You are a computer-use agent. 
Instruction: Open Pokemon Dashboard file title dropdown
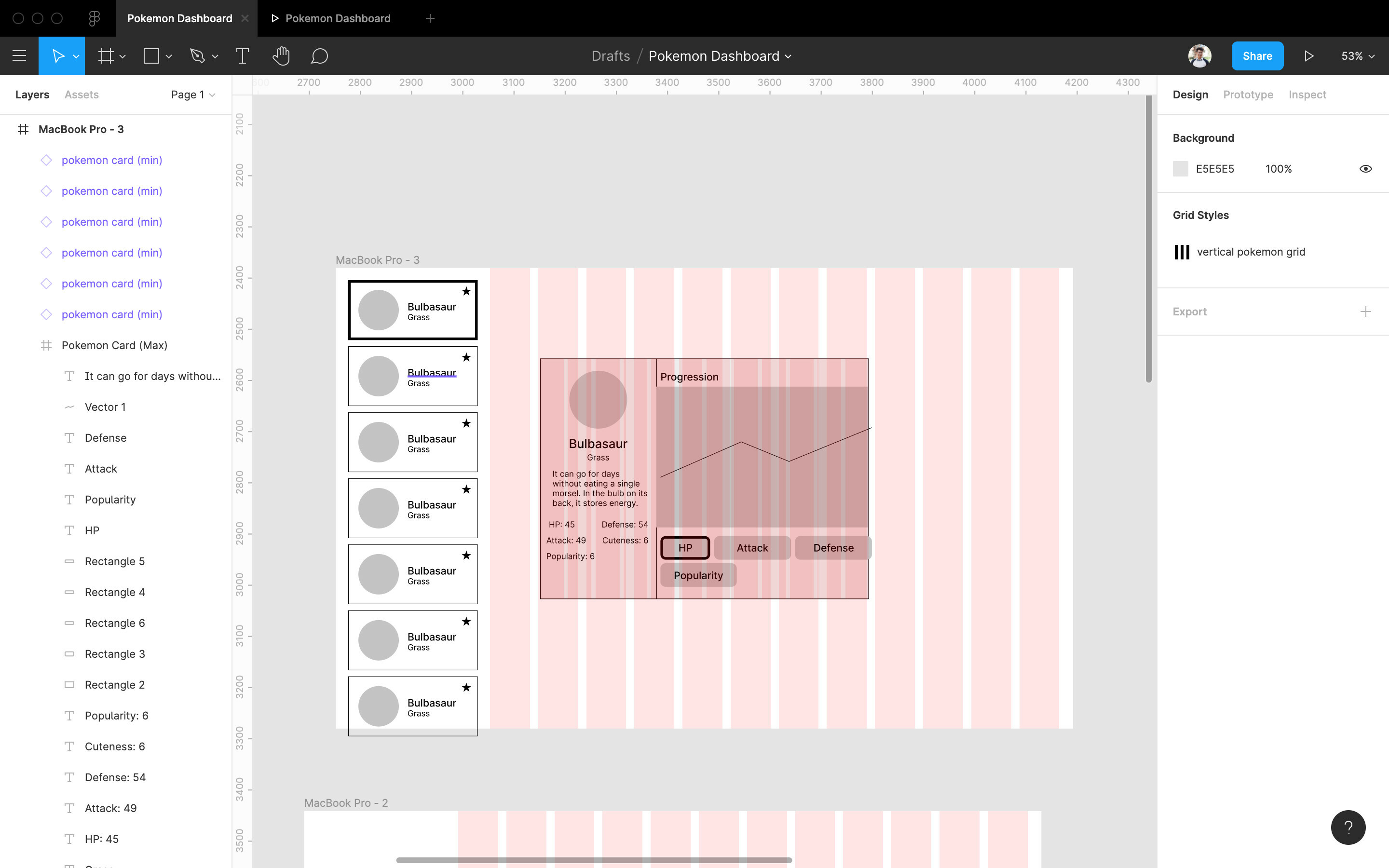[720, 55]
